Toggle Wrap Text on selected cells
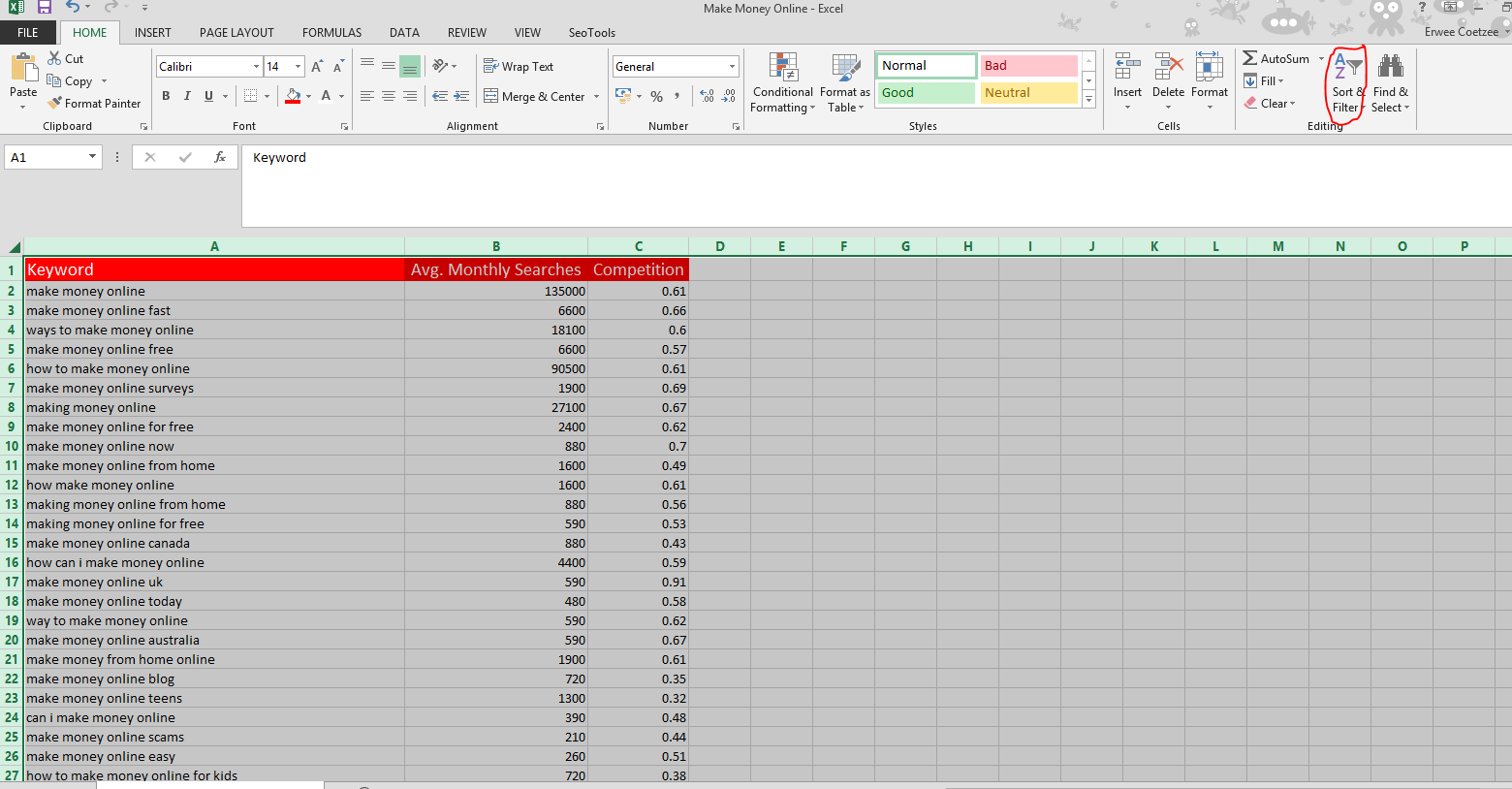 click(x=519, y=67)
